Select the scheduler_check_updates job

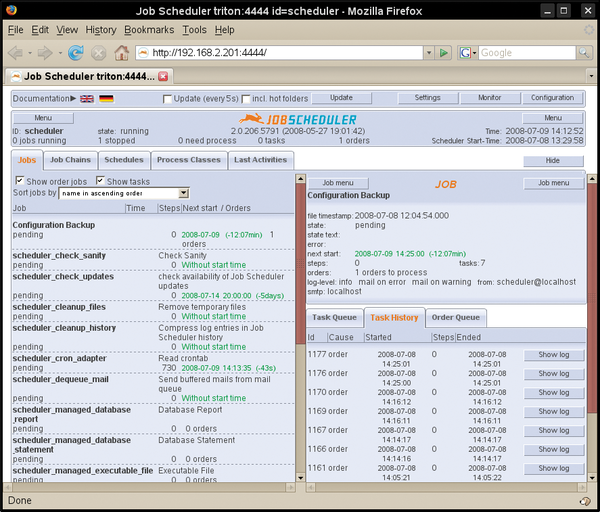coord(63,276)
